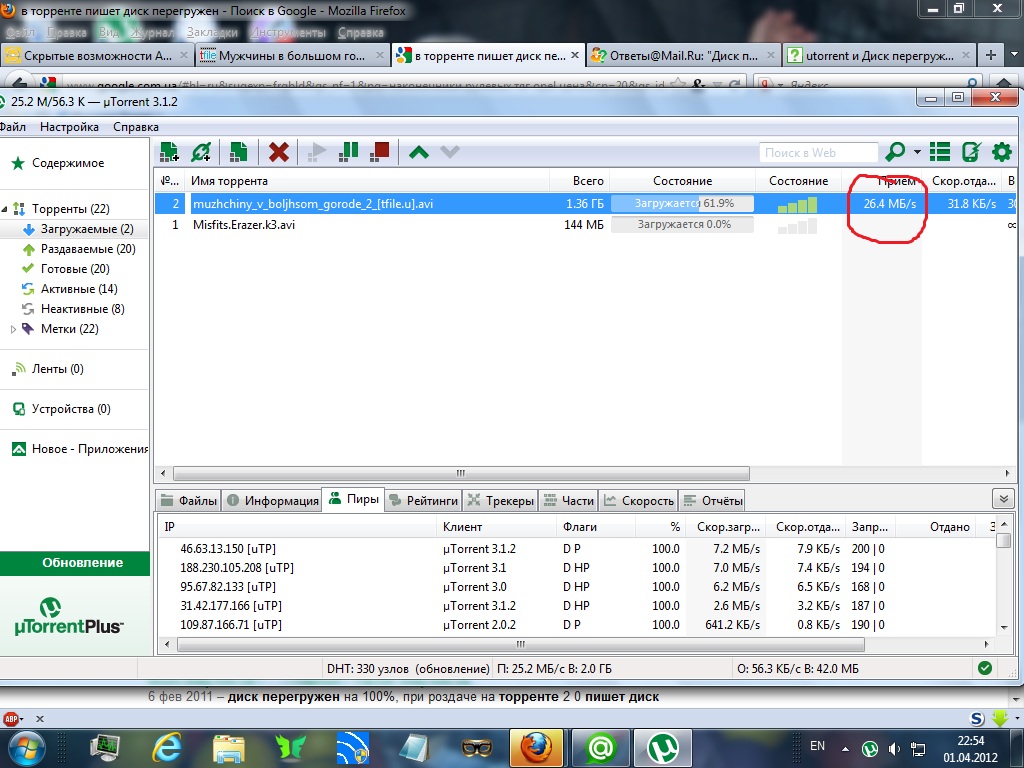The width and height of the screenshot is (1024, 768).
Task: Collapse the detail pane with chevron button
Action: 1001,499
